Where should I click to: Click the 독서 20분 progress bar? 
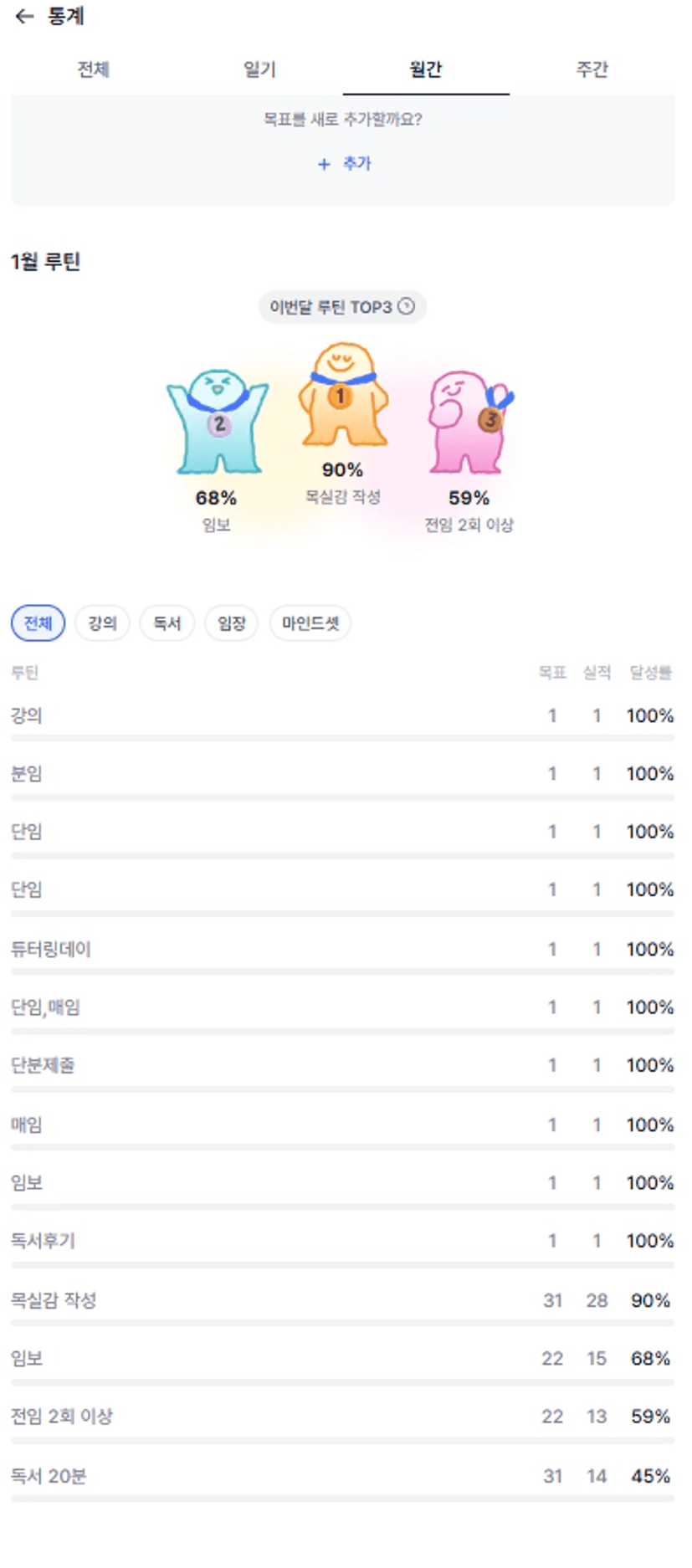pyautogui.click(x=342, y=1499)
